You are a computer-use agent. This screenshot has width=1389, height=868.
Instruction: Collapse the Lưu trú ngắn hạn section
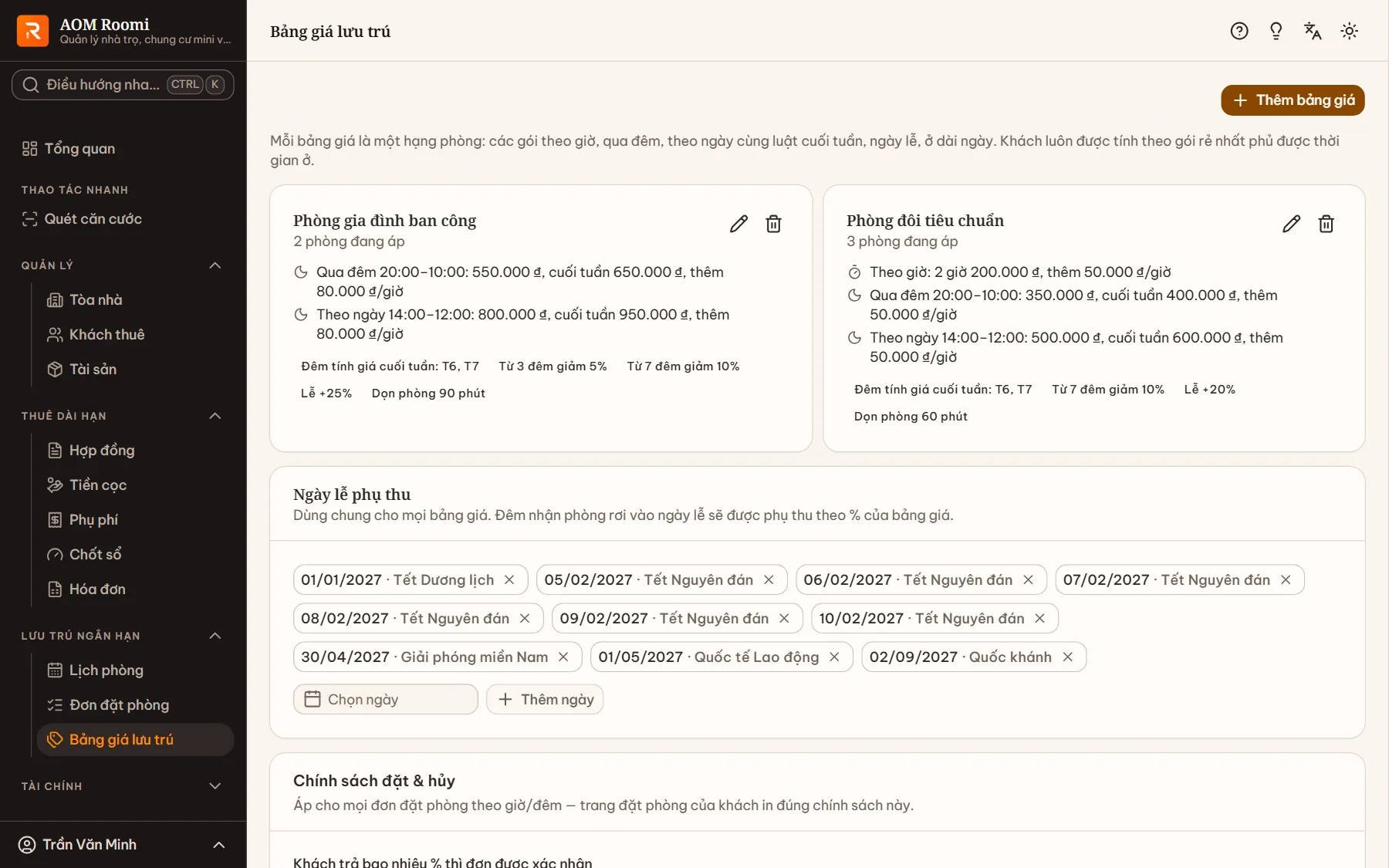215,636
